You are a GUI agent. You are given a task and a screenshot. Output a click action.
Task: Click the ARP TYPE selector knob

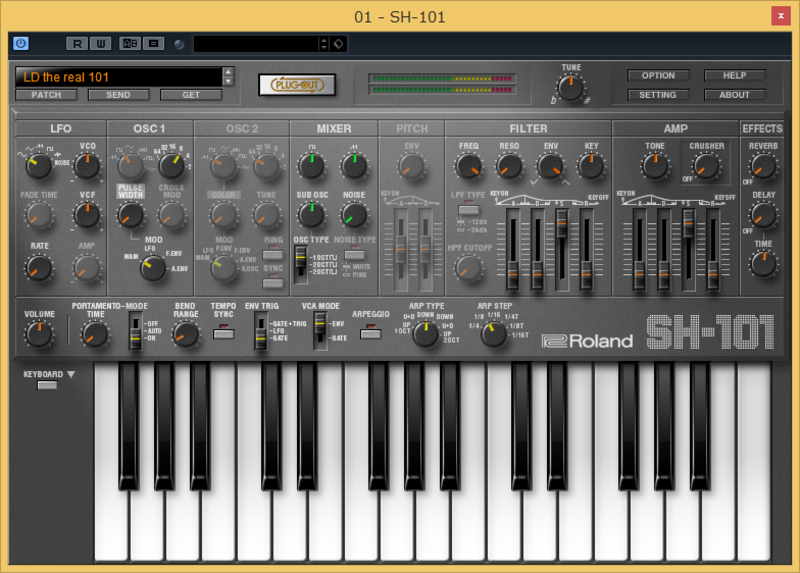point(426,334)
